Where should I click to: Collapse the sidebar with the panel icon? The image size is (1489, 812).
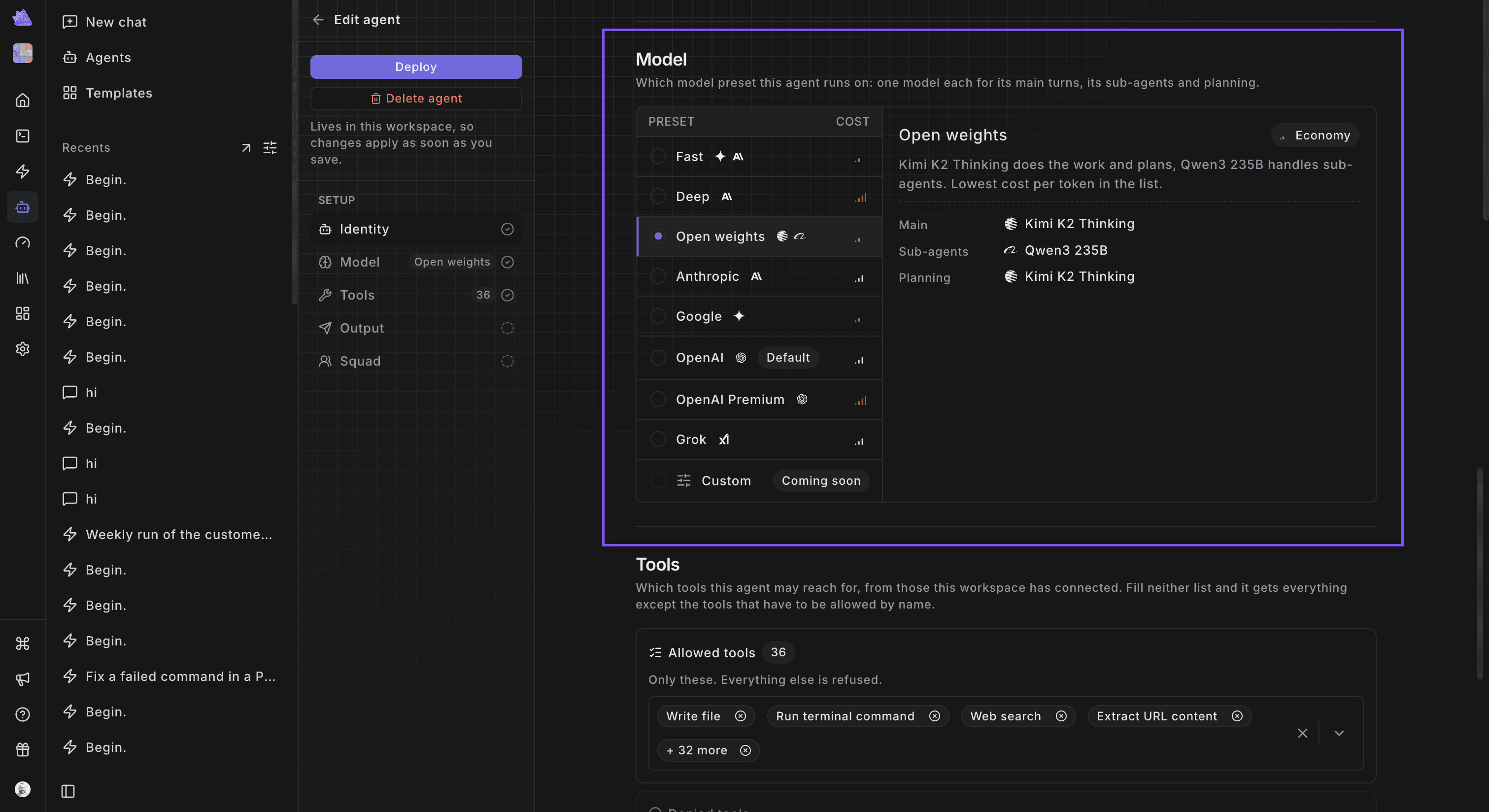click(68, 791)
